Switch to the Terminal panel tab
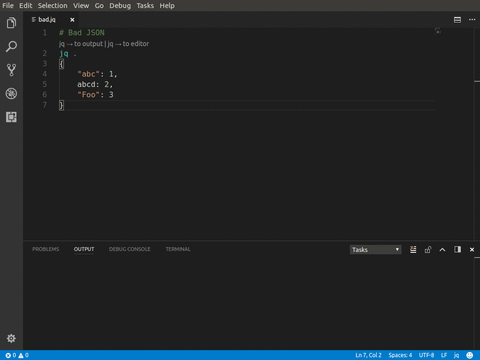Screen dimensions: 480x360 pyautogui.click(x=178, y=249)
